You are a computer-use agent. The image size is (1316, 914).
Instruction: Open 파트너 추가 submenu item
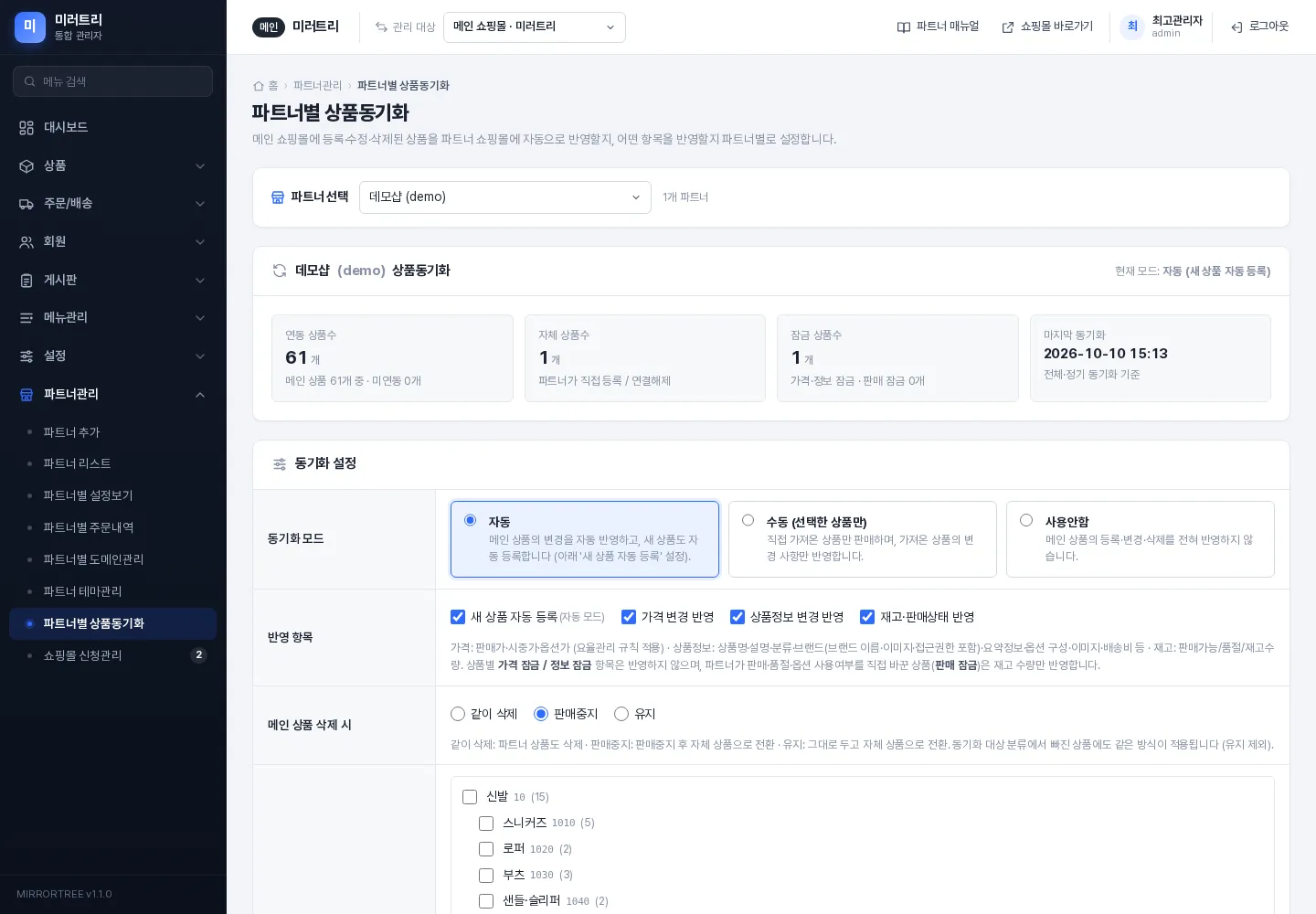(113, 432)
